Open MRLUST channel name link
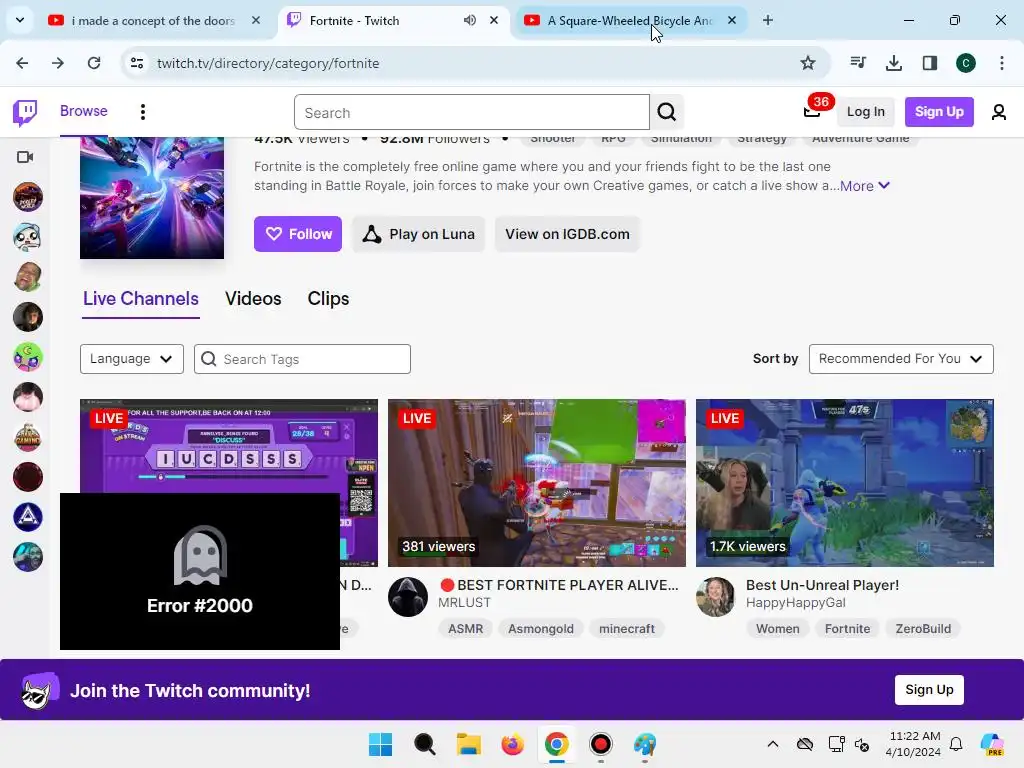 point(464,603)
